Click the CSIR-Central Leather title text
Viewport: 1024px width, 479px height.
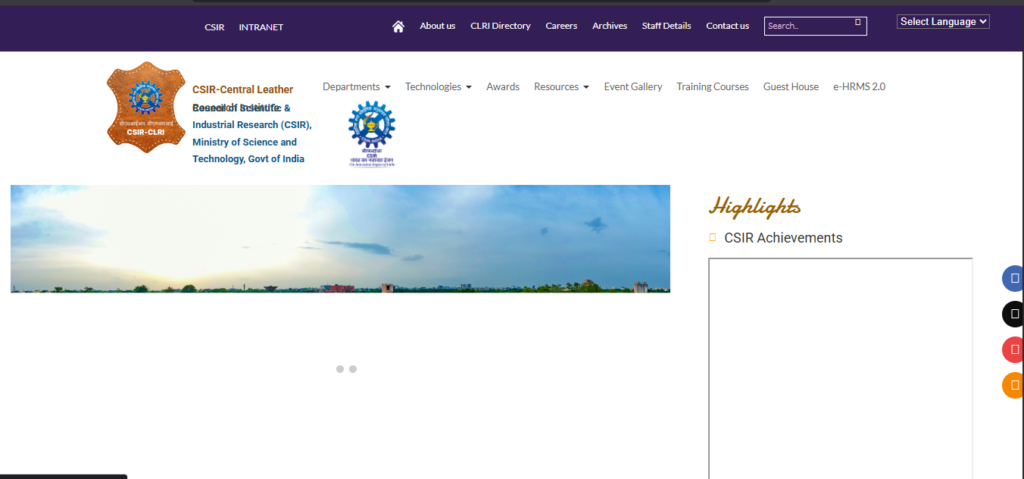[x=243, y=90]
